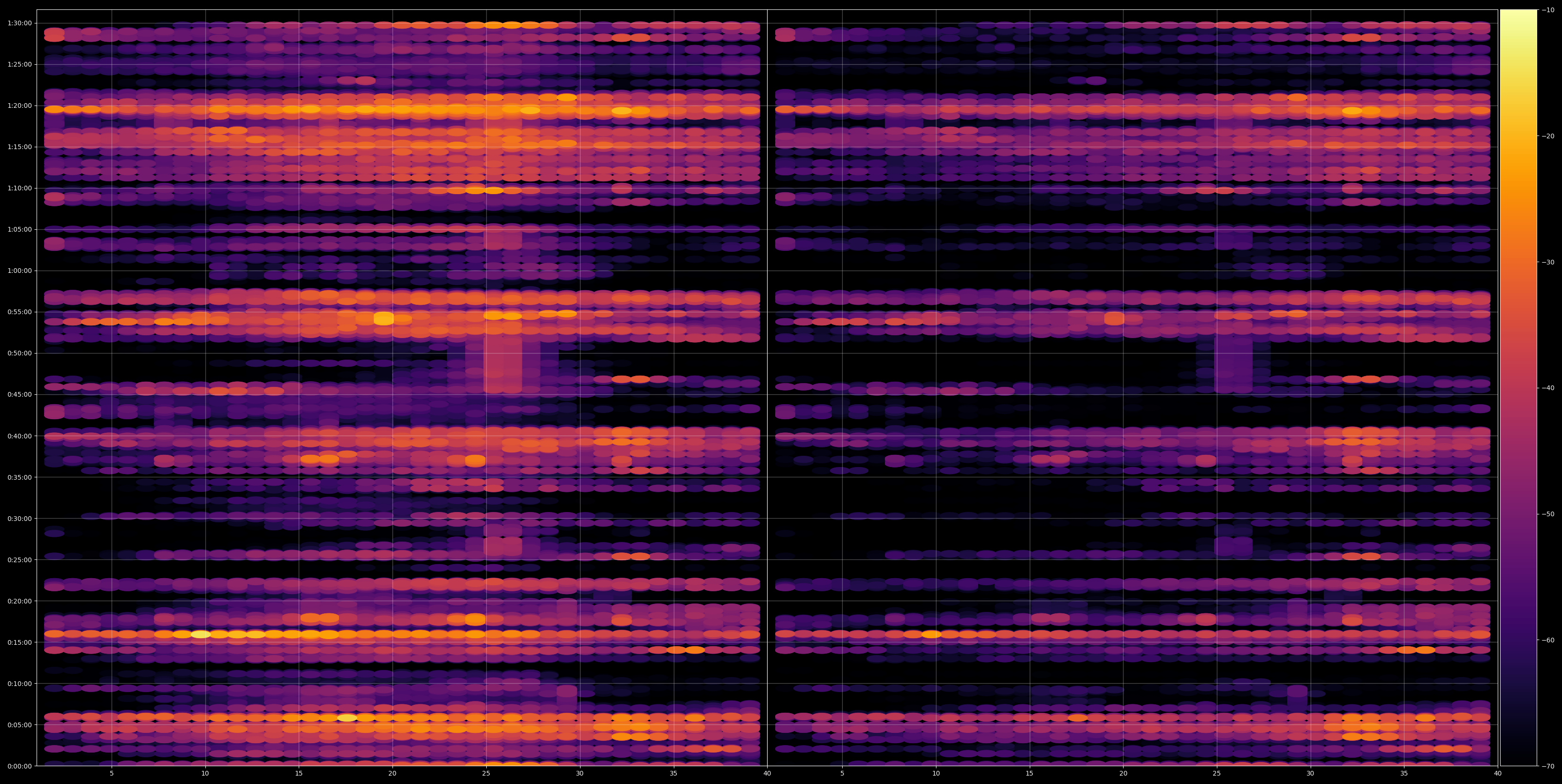Select the −70 colorbar scale label
The height and width of the screenshot is (784, 1562).
[1548, 766]
